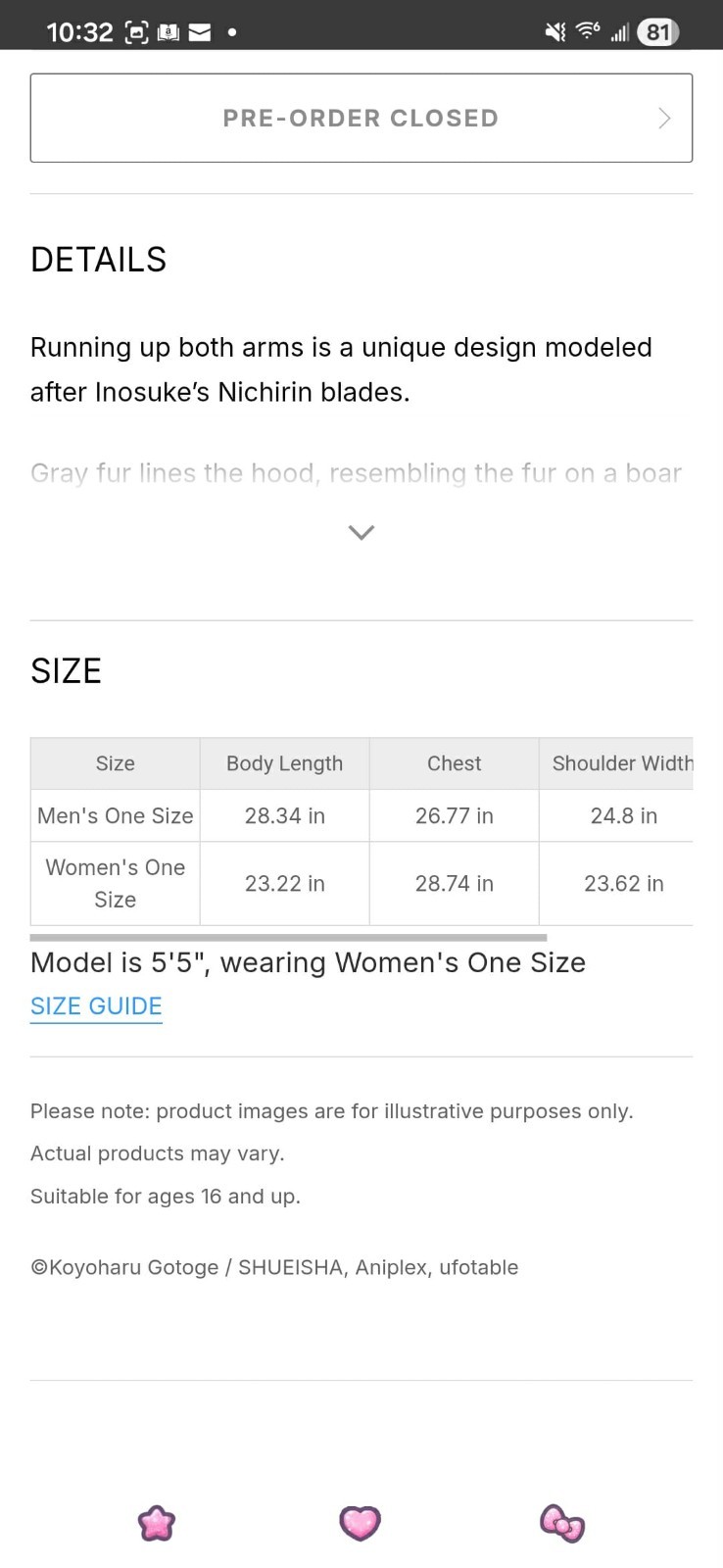Tap the Amazon notification icon
The image size is (723, 1568).
click(x=169, y=32)
